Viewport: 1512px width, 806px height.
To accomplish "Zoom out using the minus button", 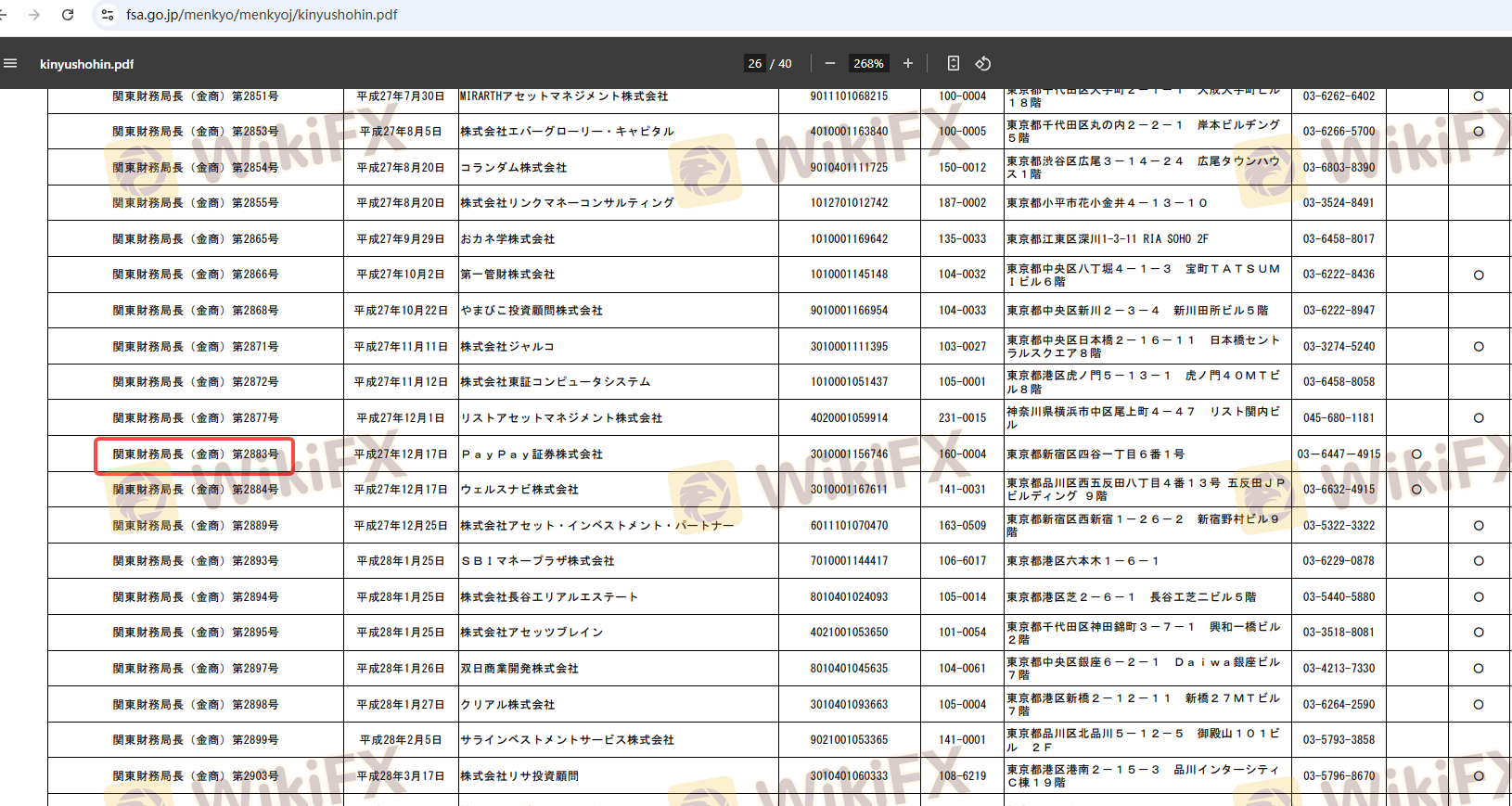I will 830,63.
